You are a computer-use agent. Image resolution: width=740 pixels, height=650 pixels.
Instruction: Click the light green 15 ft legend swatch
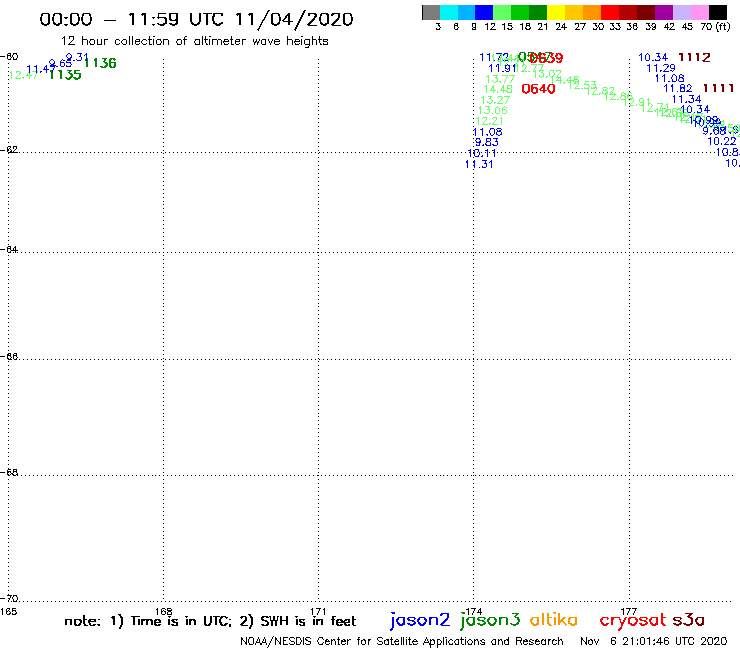502,12
